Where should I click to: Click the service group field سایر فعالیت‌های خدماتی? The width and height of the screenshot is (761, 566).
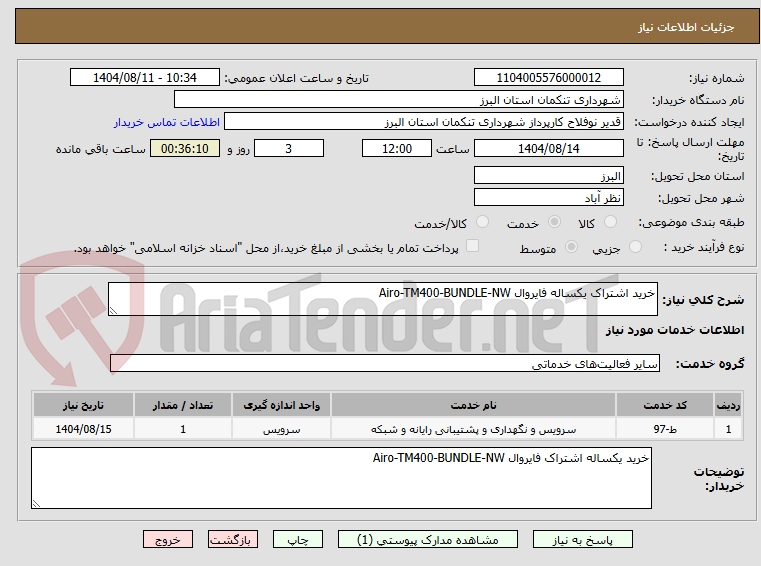(385, 364)
